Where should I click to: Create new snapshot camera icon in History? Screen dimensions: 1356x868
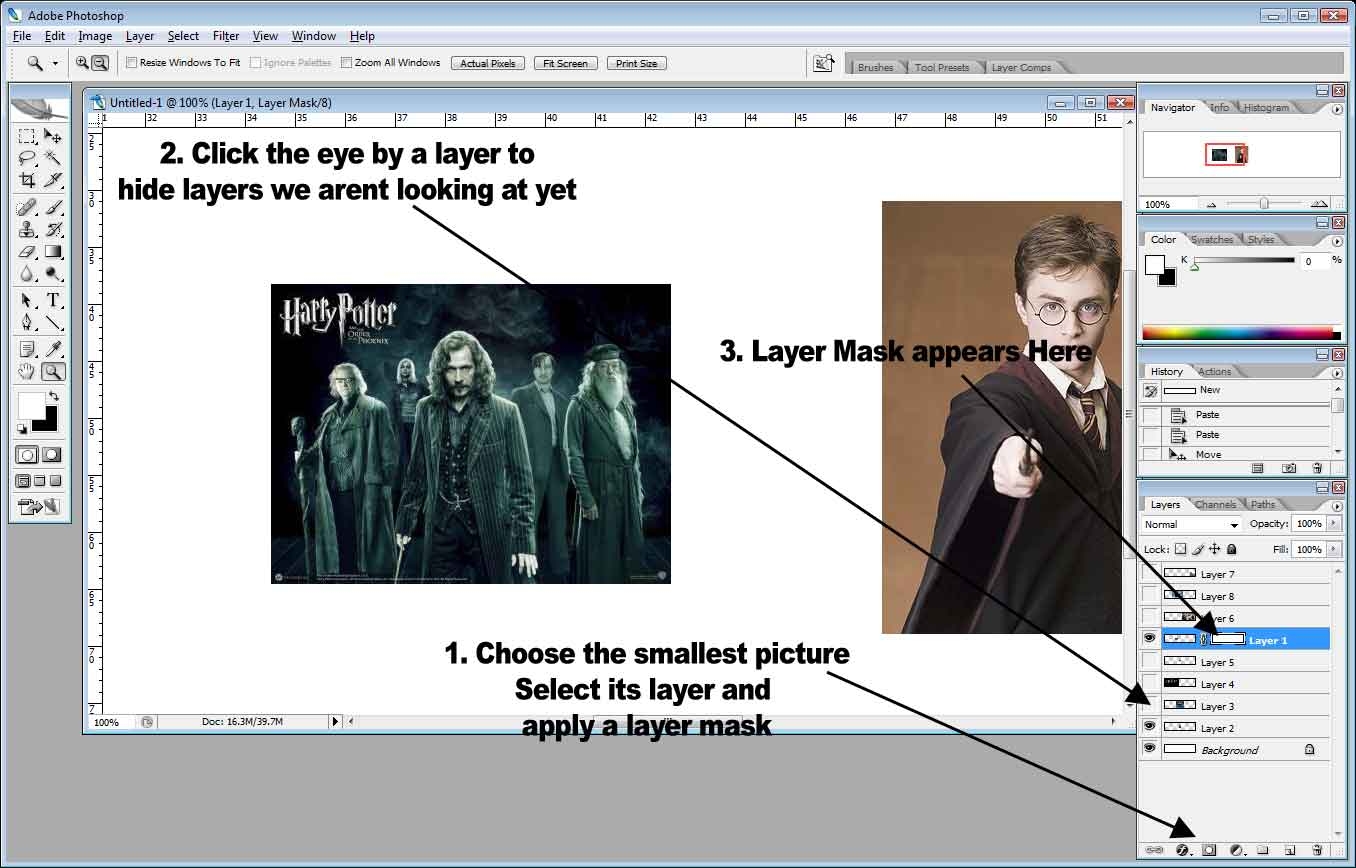1289,468
